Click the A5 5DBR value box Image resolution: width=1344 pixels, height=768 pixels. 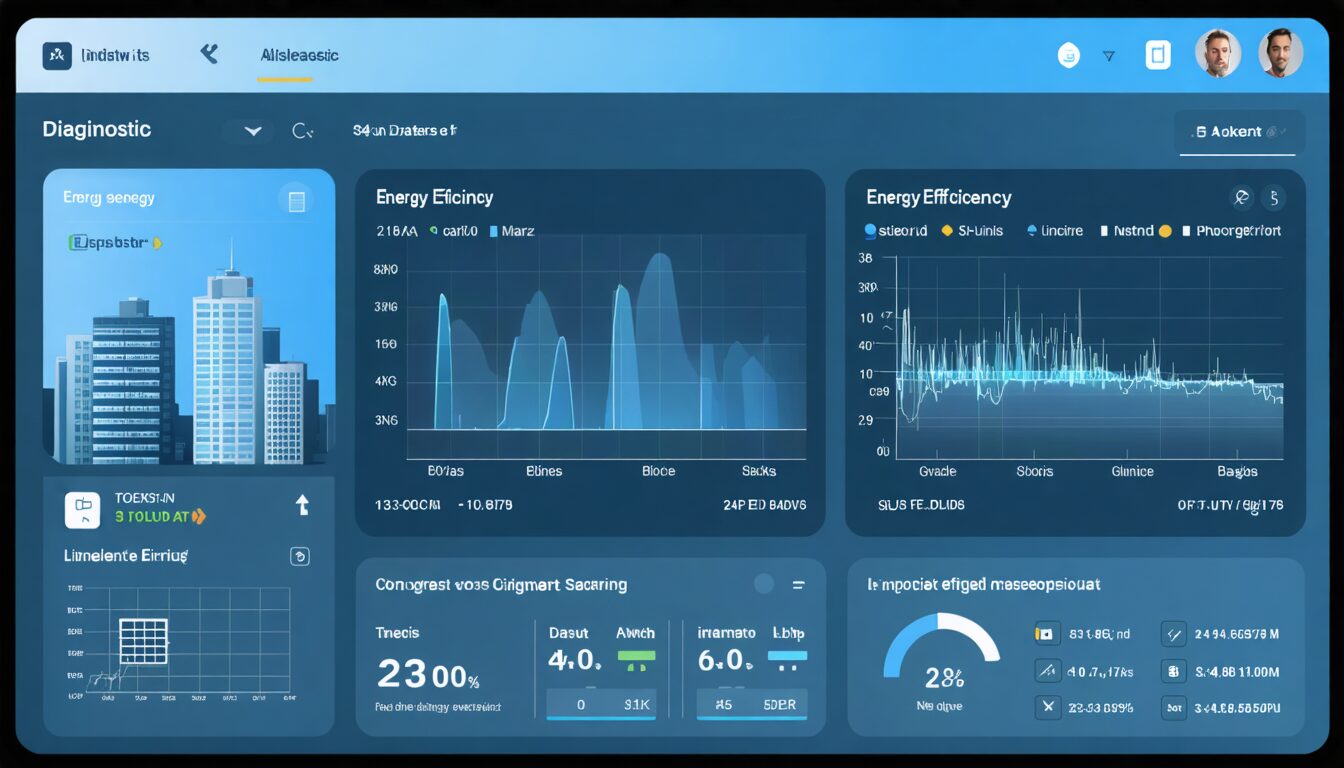click(752, 704)
